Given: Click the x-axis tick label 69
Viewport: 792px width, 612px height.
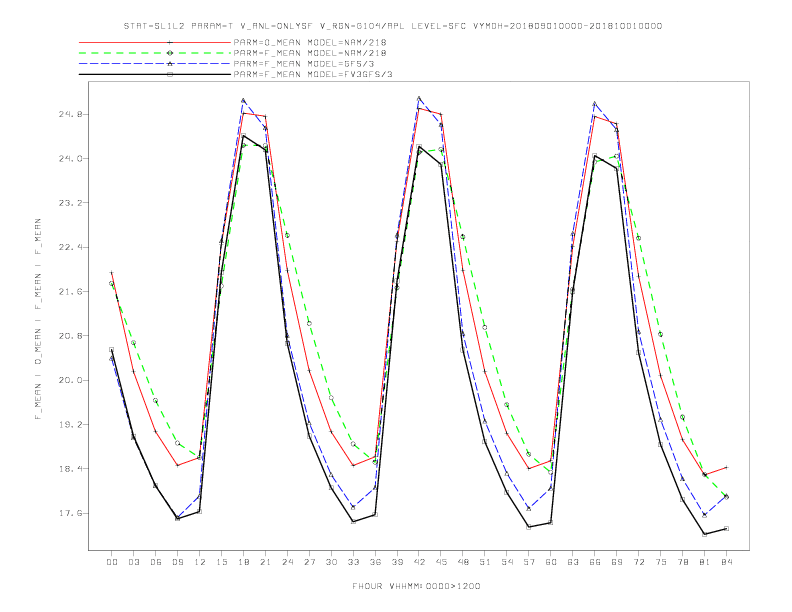Looking at the screenshot, I should point(617,562).
